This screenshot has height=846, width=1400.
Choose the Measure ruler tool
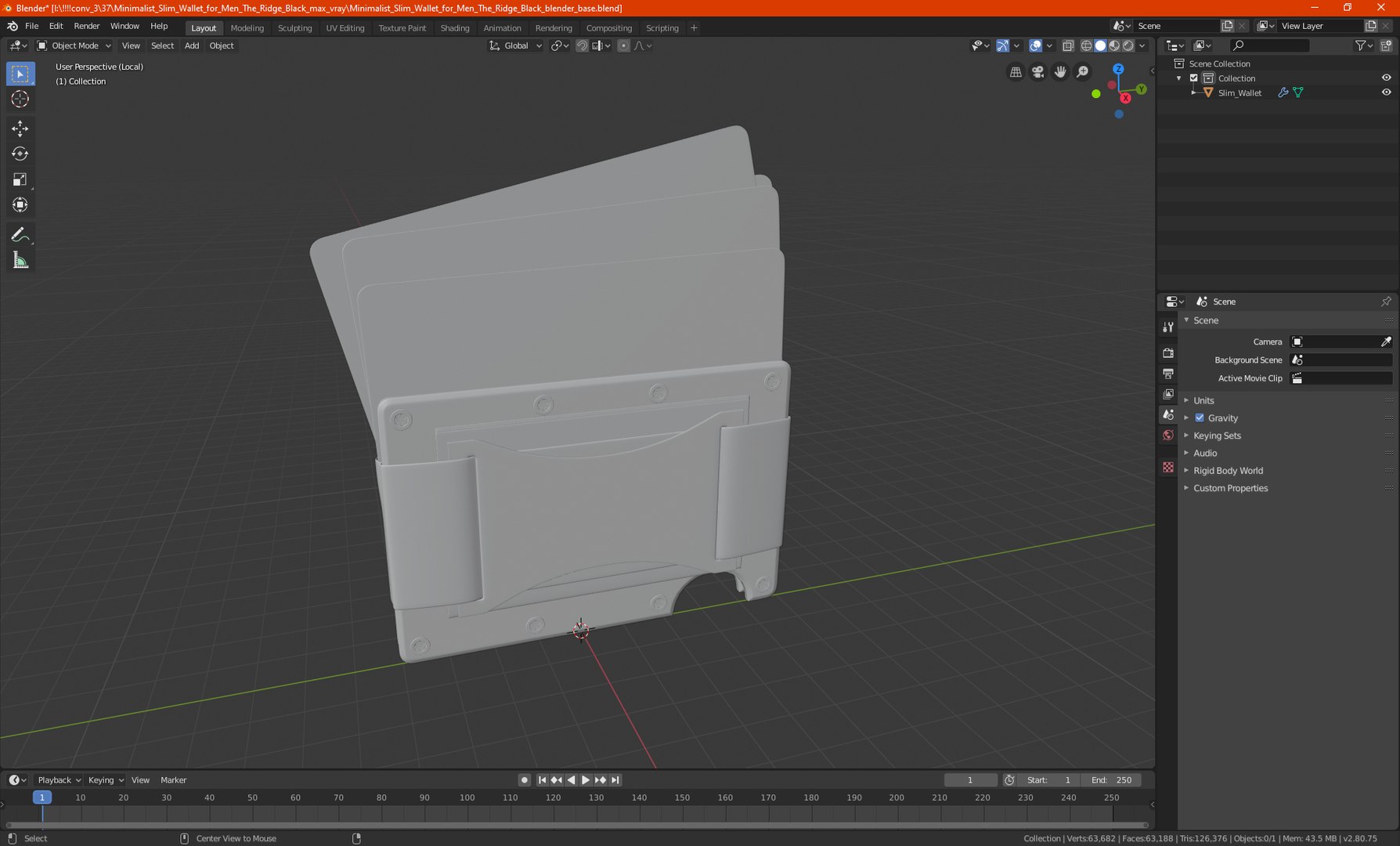[20, 261]
